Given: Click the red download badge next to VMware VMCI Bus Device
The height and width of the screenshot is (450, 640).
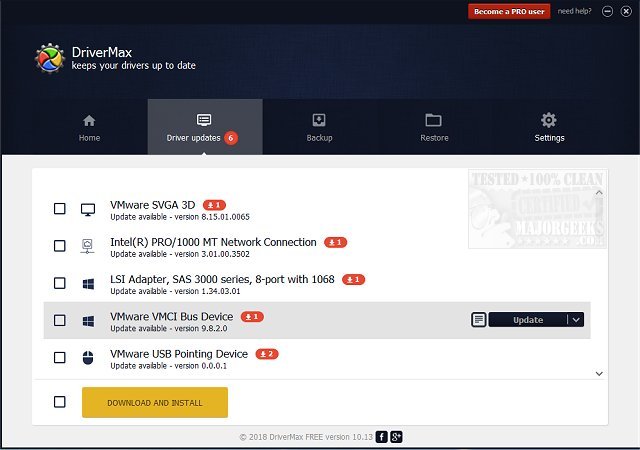Looking at the screenshot, I should [x=252, y=317].
